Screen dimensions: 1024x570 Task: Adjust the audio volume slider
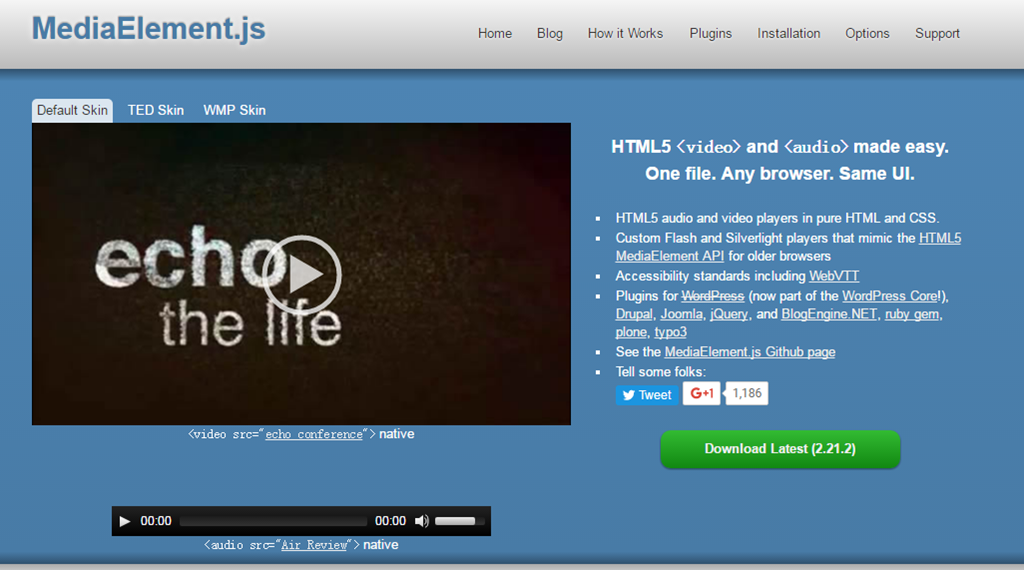460,521
